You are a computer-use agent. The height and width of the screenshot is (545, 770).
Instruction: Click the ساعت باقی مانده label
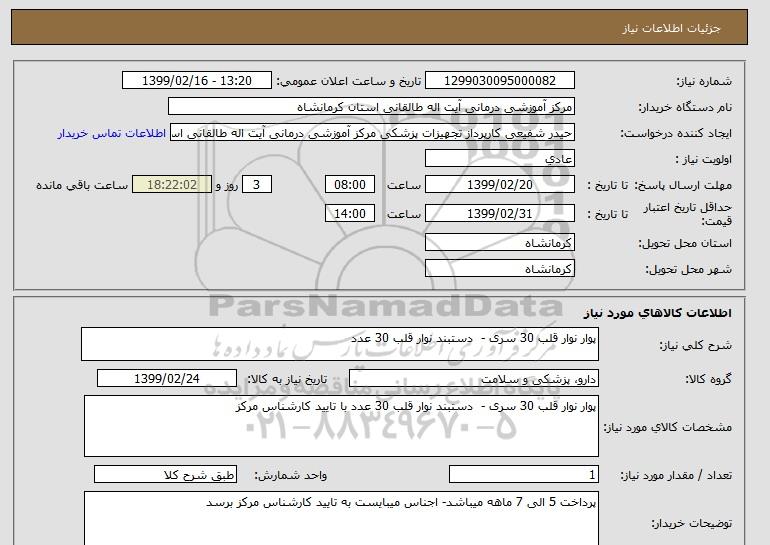click(x=82, y=185)
